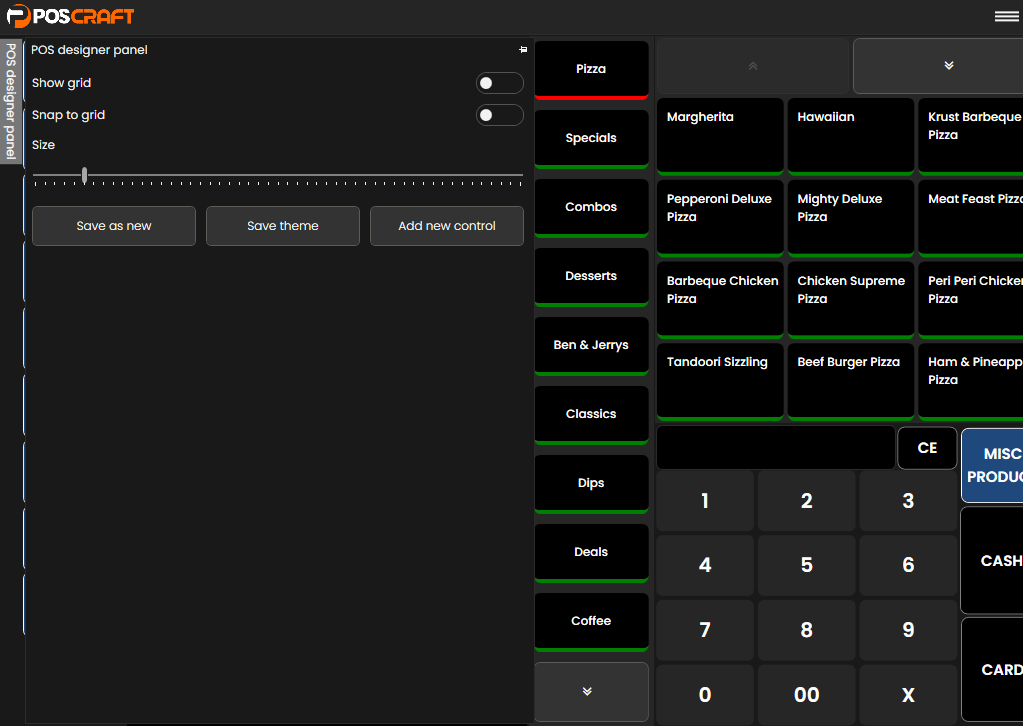Expand more categories with bottom chevron

pos(591,691)
